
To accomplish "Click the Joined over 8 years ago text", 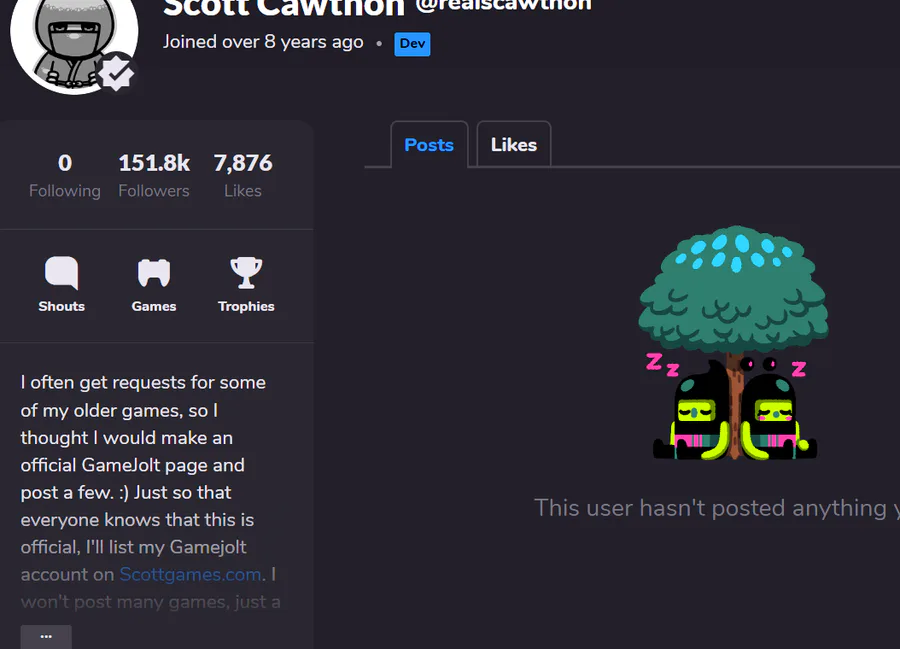I will coord(263,42).
